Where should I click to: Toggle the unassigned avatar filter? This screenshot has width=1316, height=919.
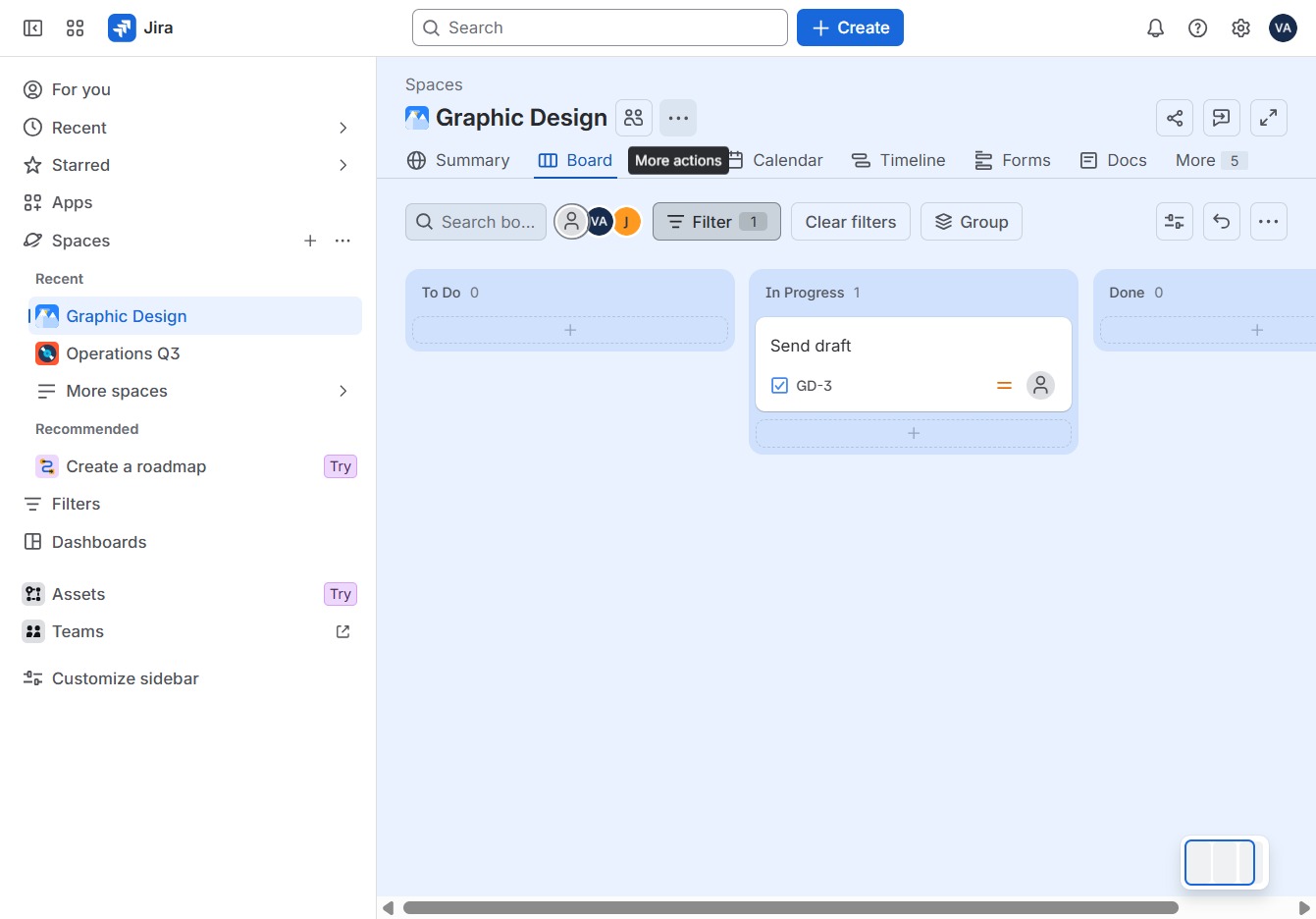(x=571, y=222)
